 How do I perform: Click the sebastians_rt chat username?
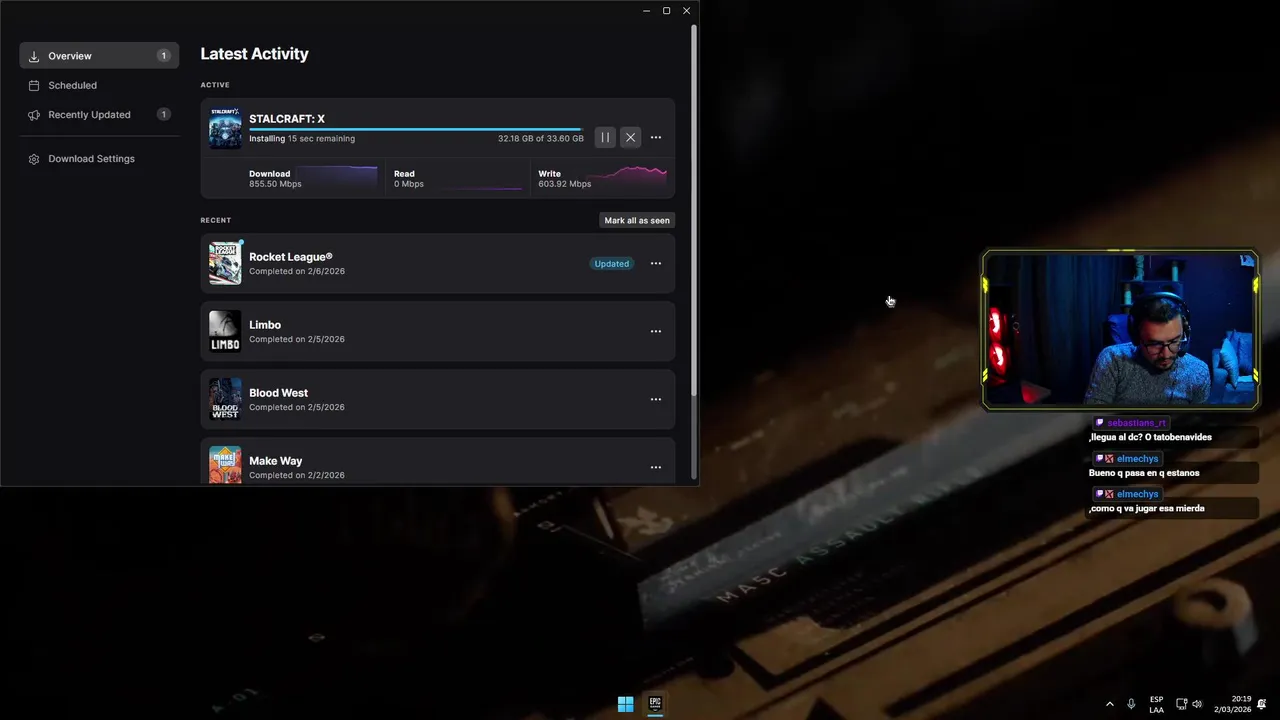[x=1137, y=423]
